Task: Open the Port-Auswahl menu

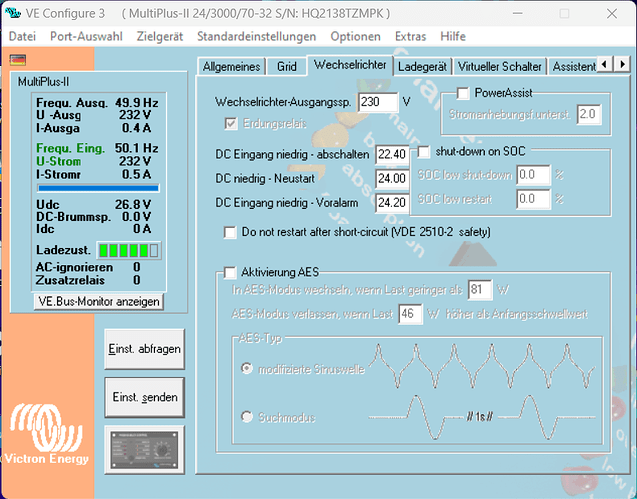Action: [x=86, y=36]
